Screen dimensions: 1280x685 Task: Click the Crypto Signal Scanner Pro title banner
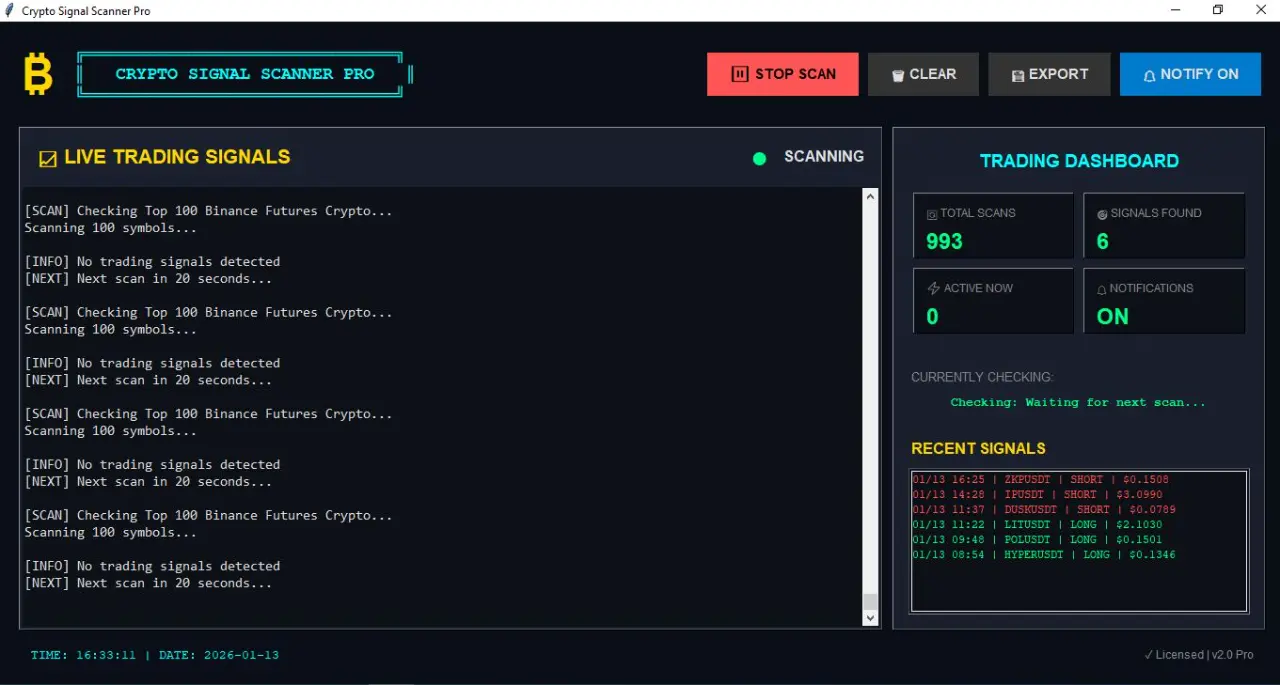tap(245, 74)
